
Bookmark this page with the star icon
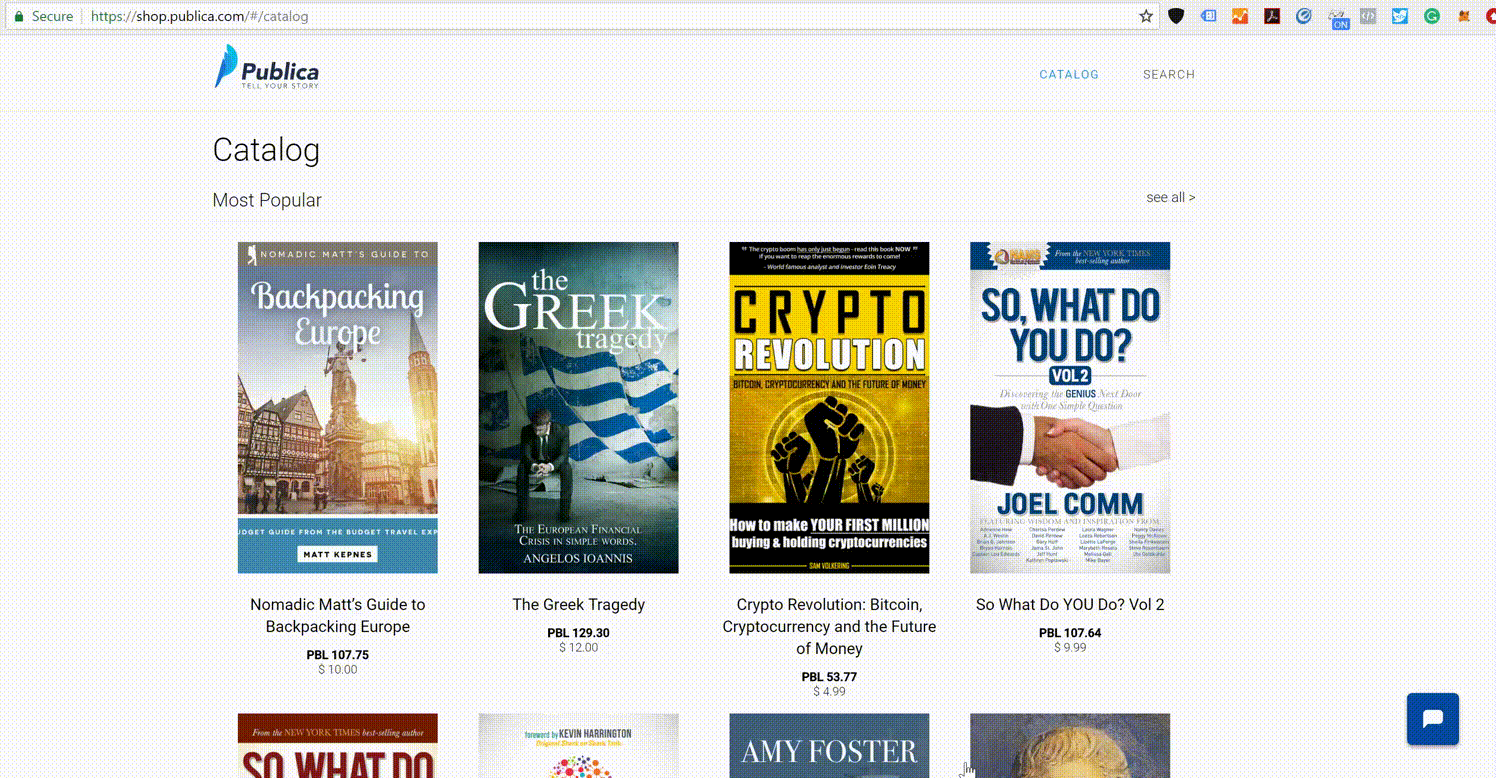pyautogui.click(x=1147, y=16)
